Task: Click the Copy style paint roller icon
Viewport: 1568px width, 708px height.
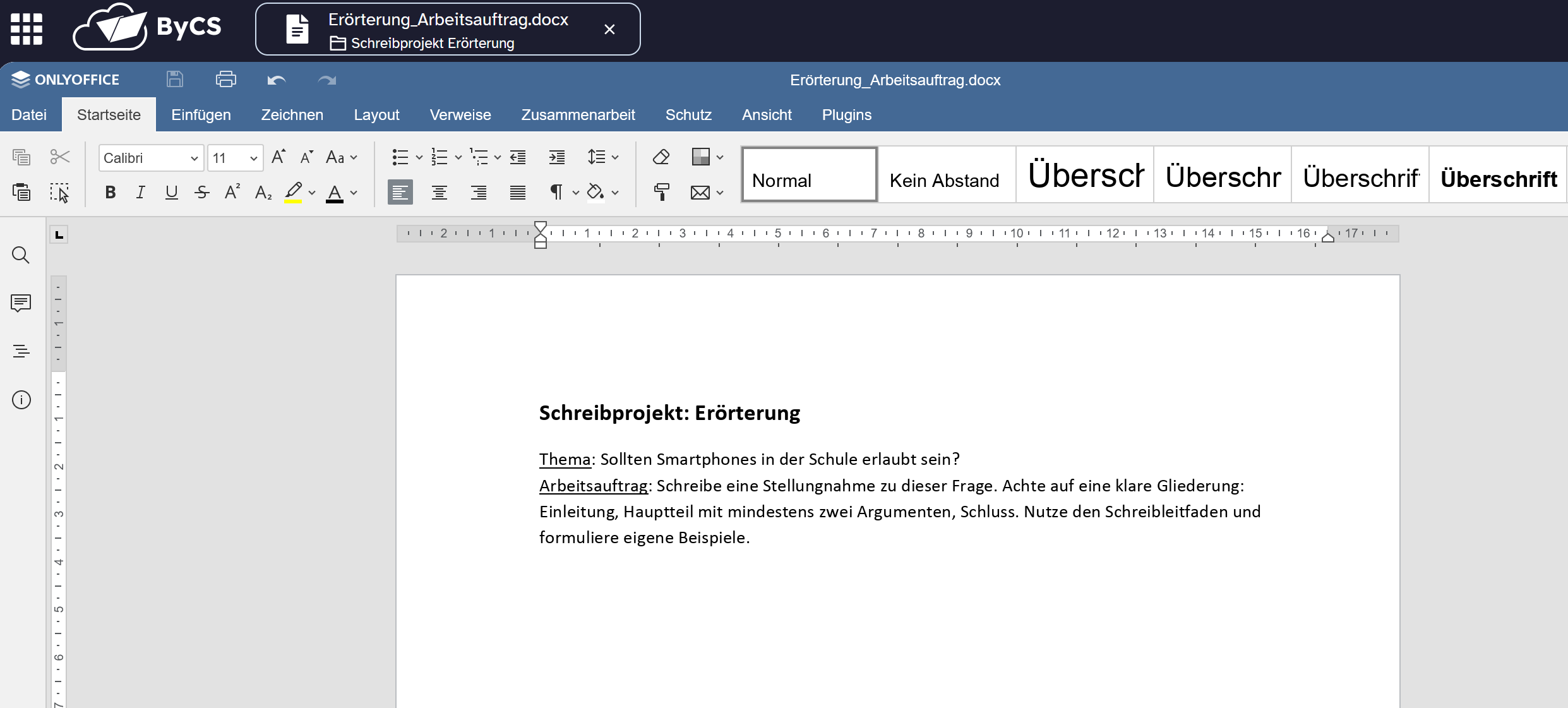Action: tap(661, 192)
